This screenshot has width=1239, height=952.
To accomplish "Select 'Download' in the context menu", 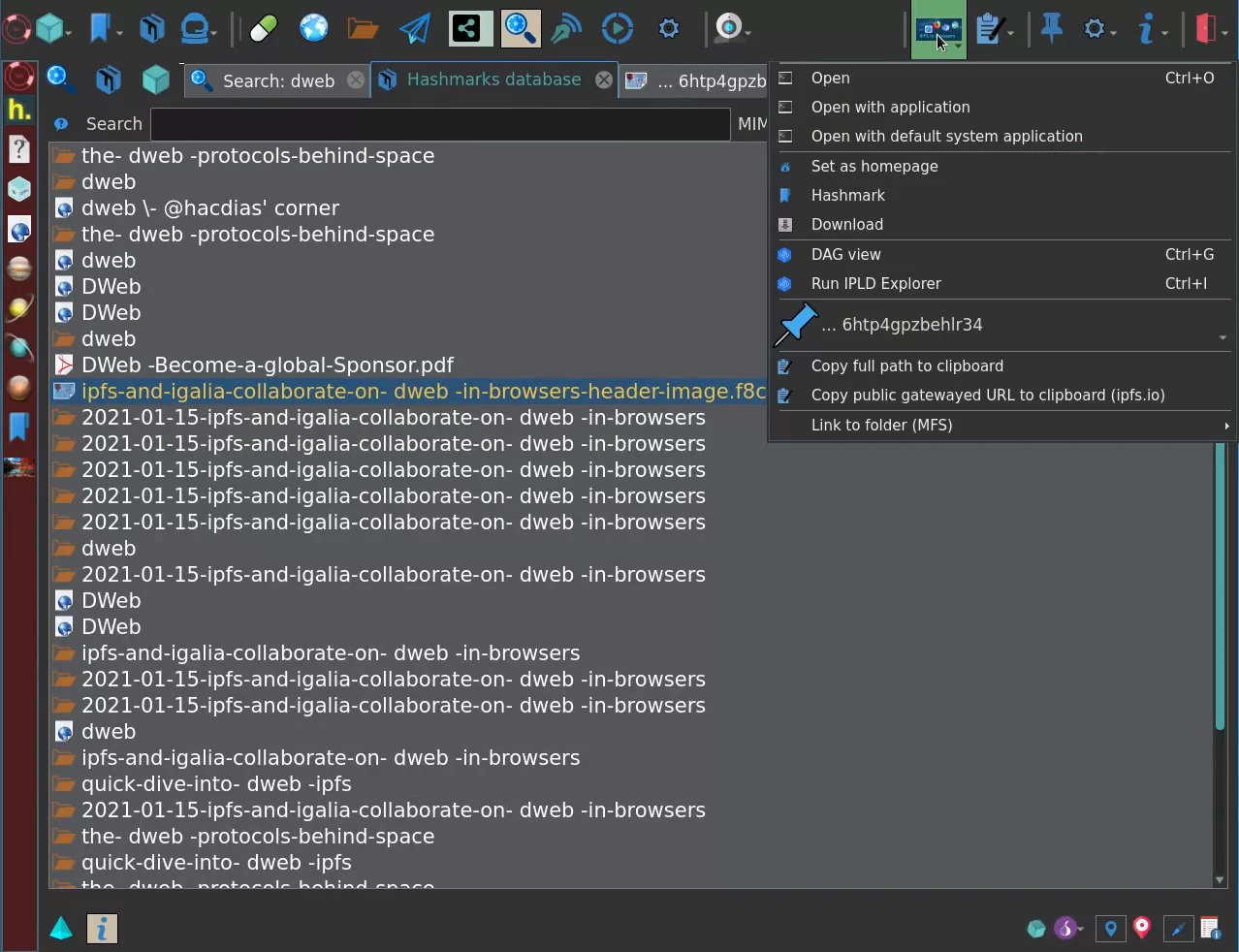I will 1003,225.
